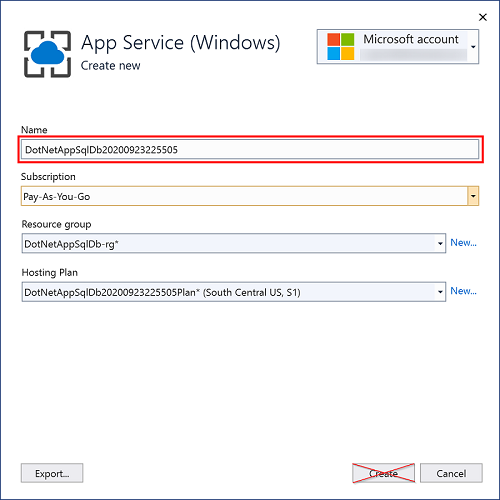Click the Microsoft four-color logo
500x500 pixels.
pos(341,46)
